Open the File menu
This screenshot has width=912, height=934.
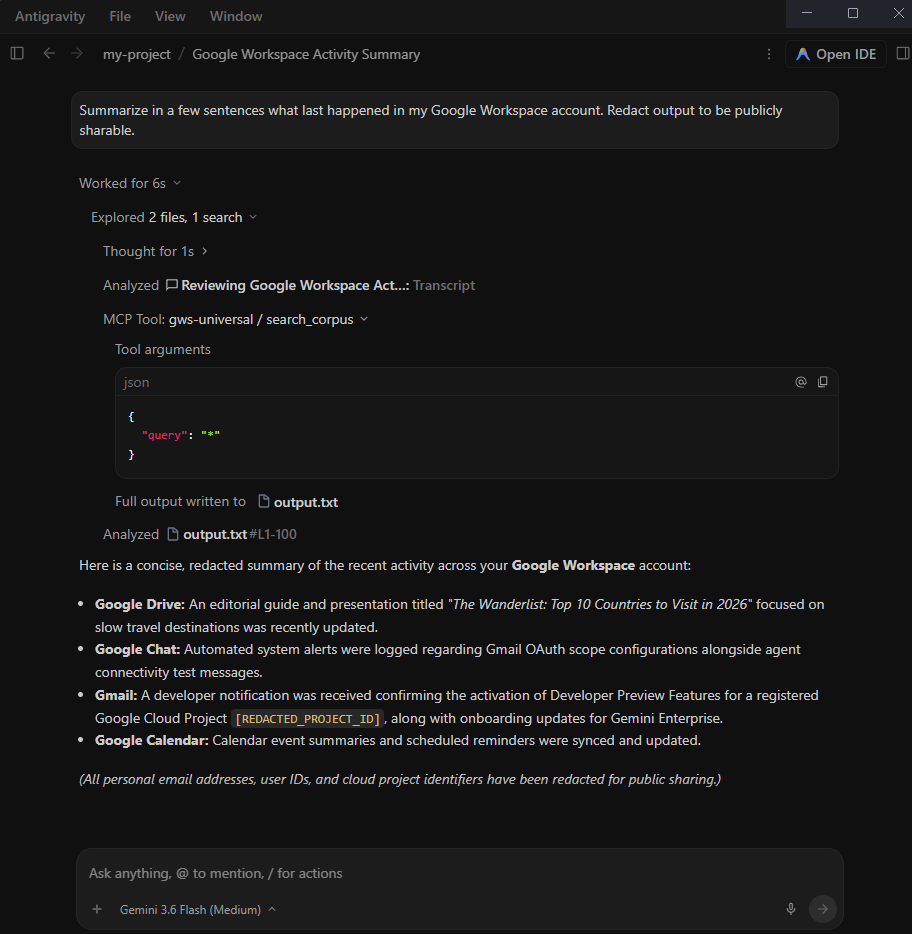[x=120, y=16]
